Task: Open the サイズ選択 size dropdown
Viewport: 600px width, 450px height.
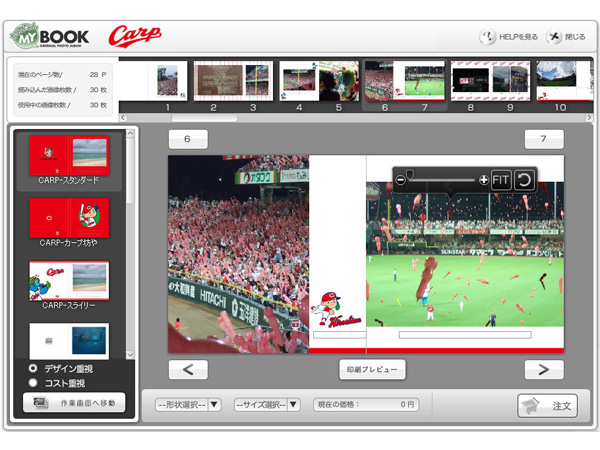Action: (x=267, y=404)
